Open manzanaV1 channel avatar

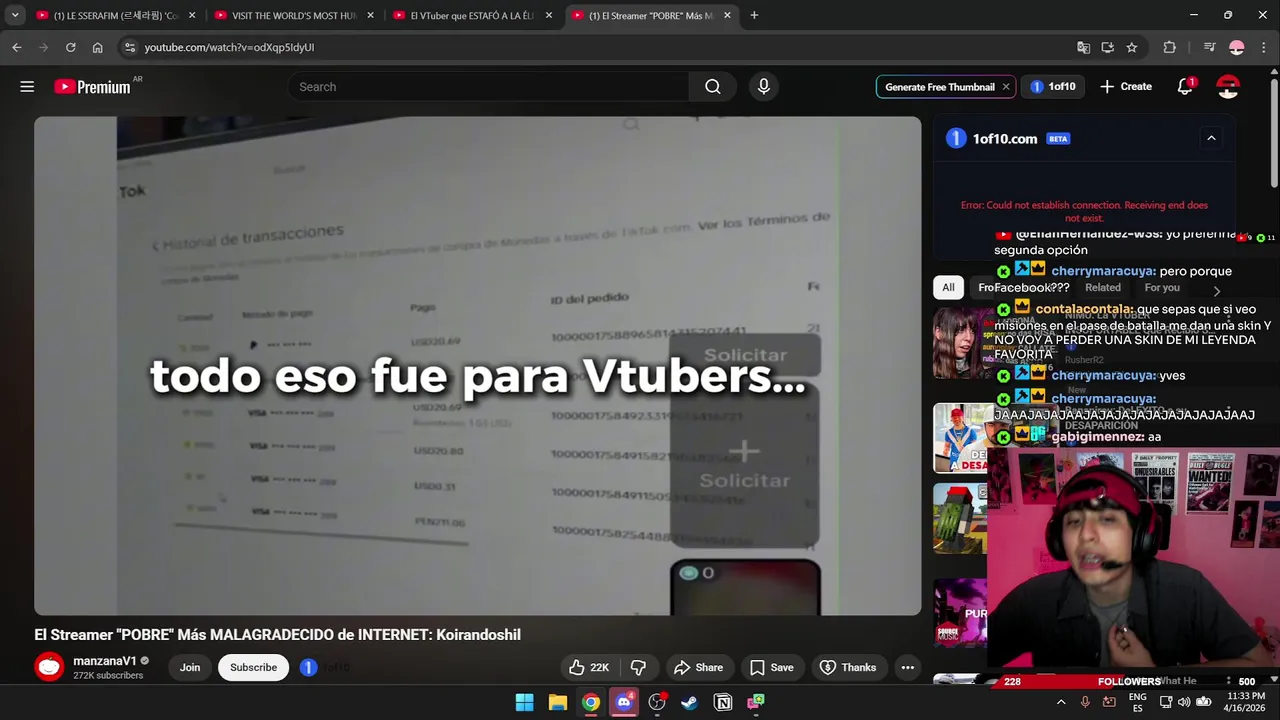(x=49, y=667)
